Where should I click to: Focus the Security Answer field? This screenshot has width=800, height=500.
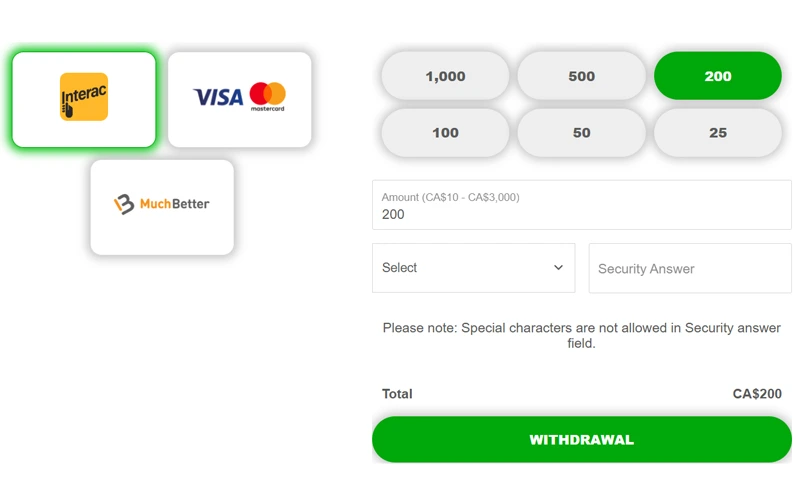(690, 268)
